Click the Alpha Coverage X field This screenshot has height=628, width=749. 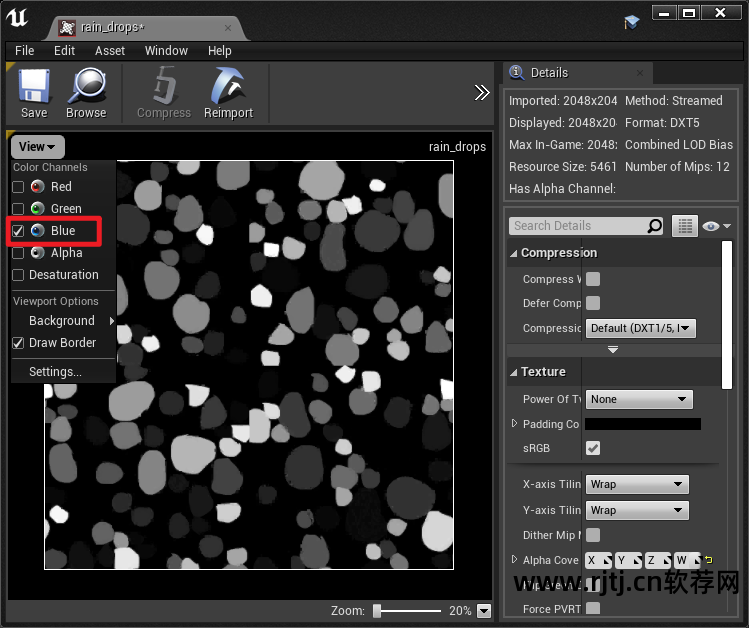click(599, 560)
